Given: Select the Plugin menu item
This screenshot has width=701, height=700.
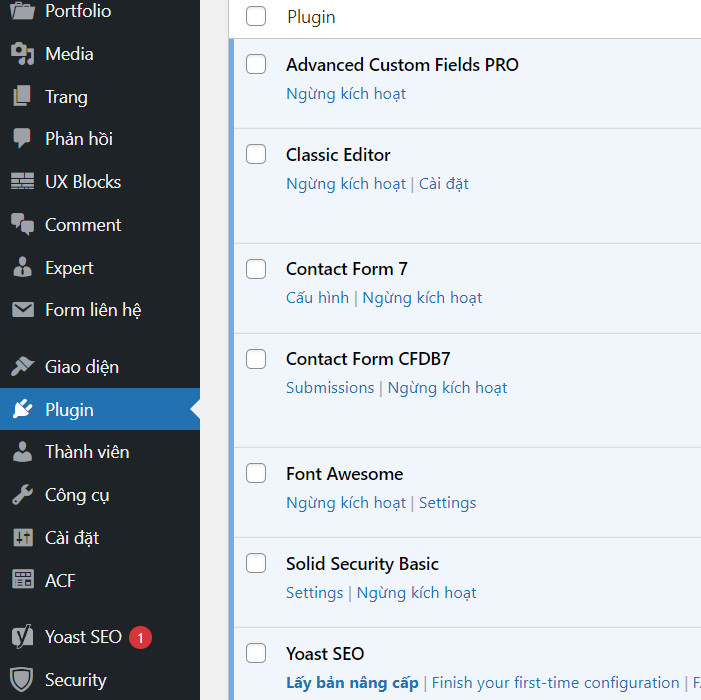Looking at the screenshot, I should pos(100,409).
